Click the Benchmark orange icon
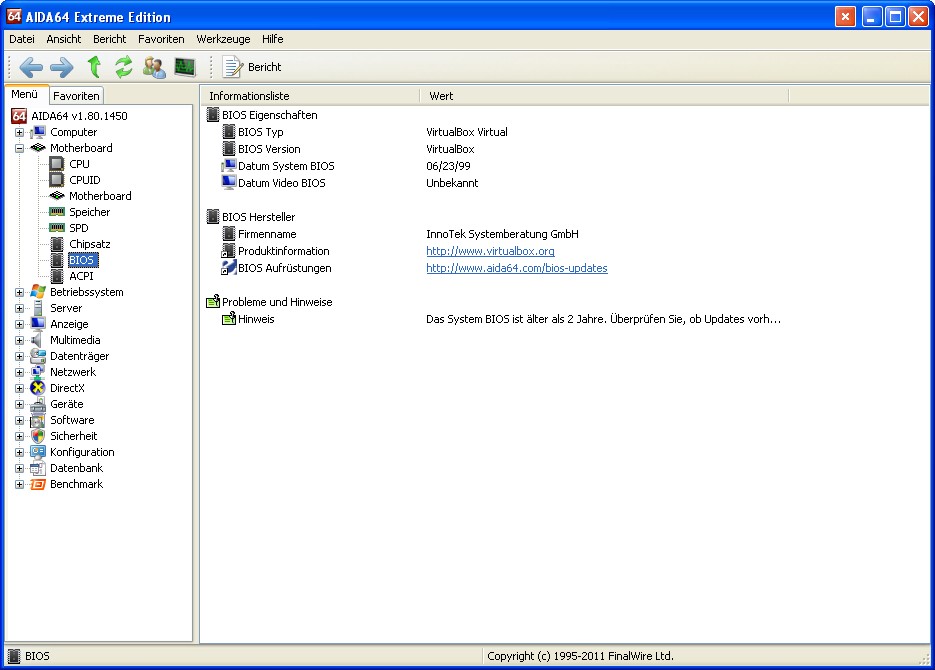Viewport: 935px width, 670px height. (x=38, y=484)
